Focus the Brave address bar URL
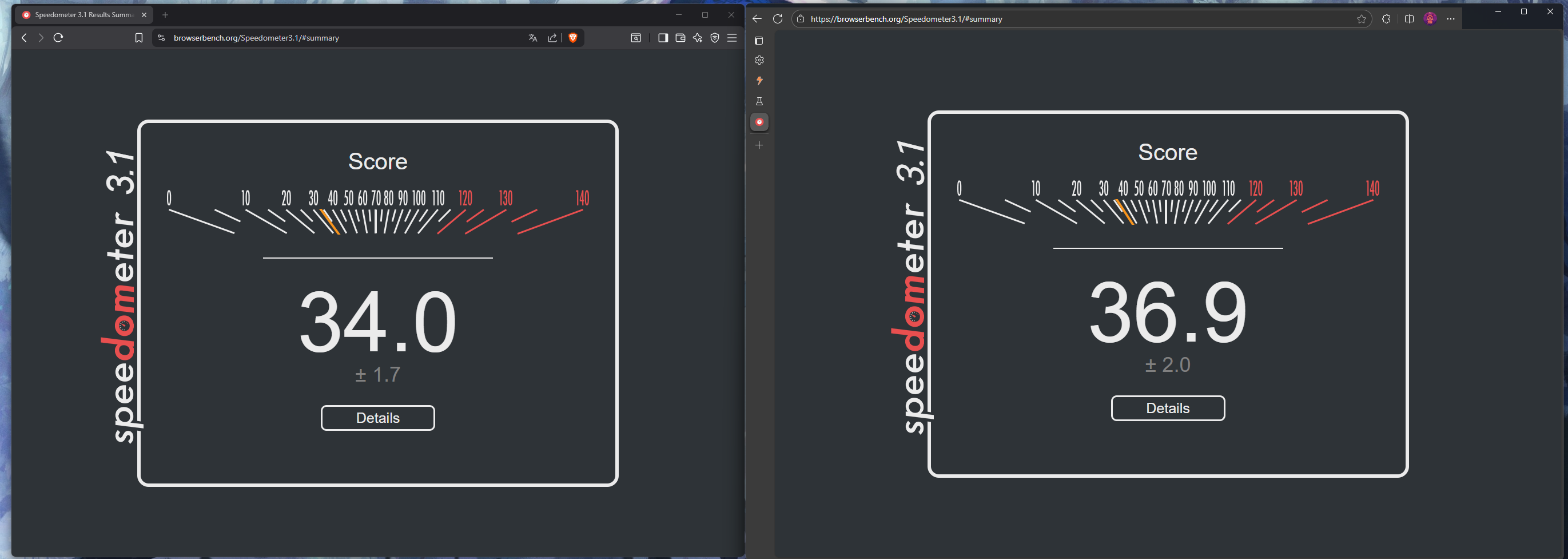 point(256,38)
